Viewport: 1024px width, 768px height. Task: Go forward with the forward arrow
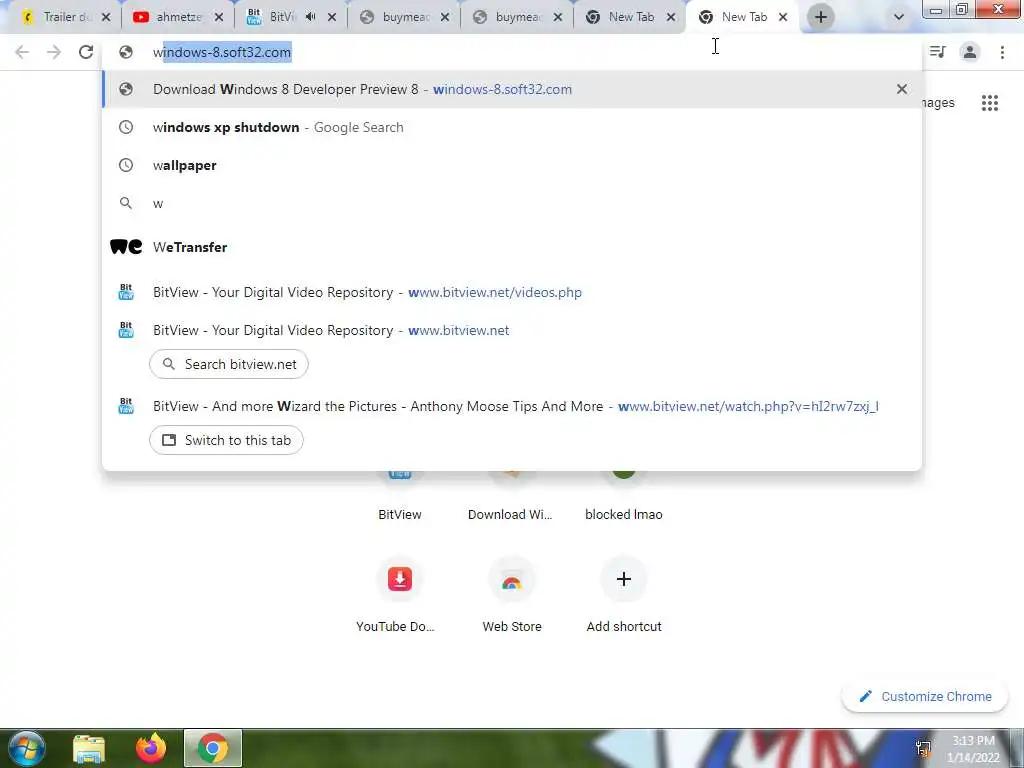coord(54,52)
